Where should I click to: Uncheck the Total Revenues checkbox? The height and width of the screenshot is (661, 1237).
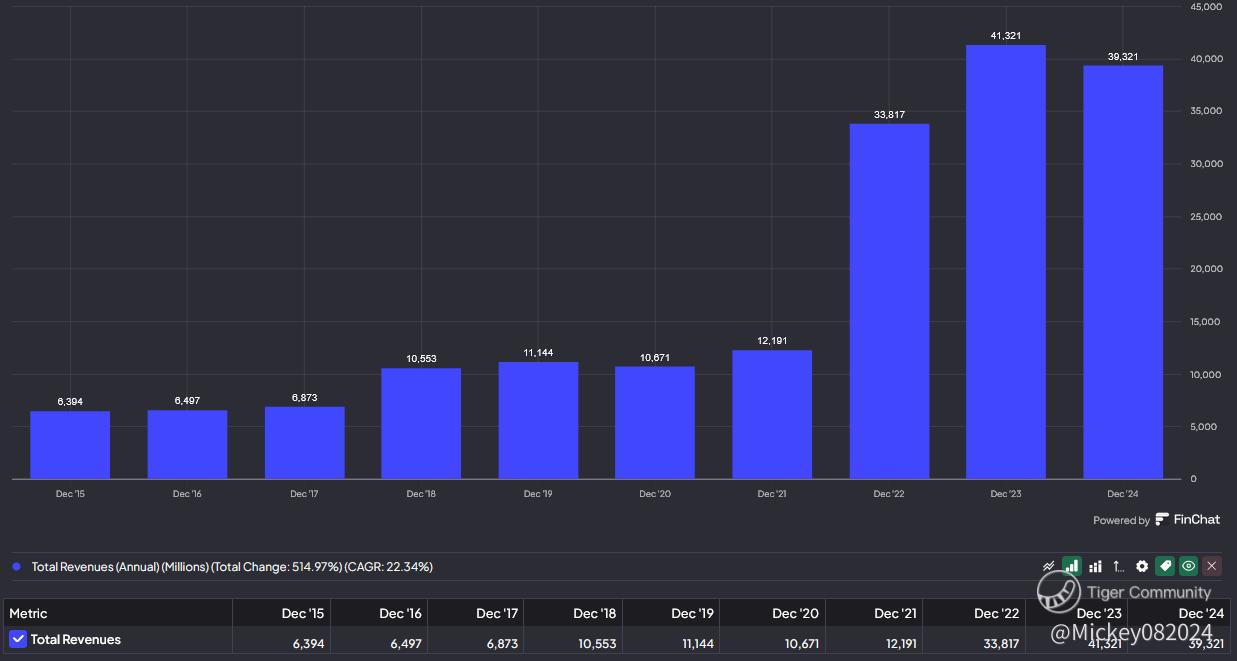[x=18, y=639]
